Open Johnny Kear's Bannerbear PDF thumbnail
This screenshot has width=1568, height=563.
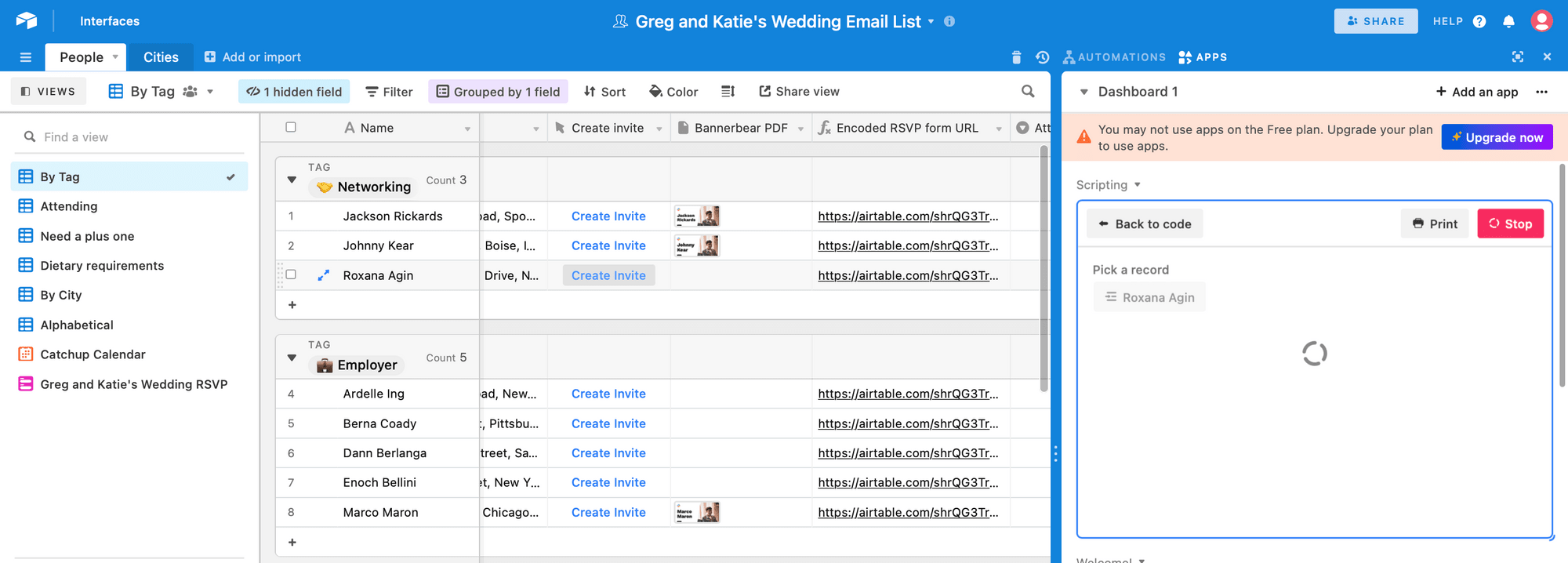(x=697, y=246)
